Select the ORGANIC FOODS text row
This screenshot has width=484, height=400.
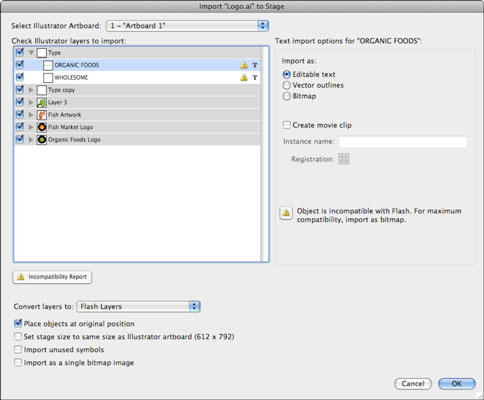tap(137, 65)
